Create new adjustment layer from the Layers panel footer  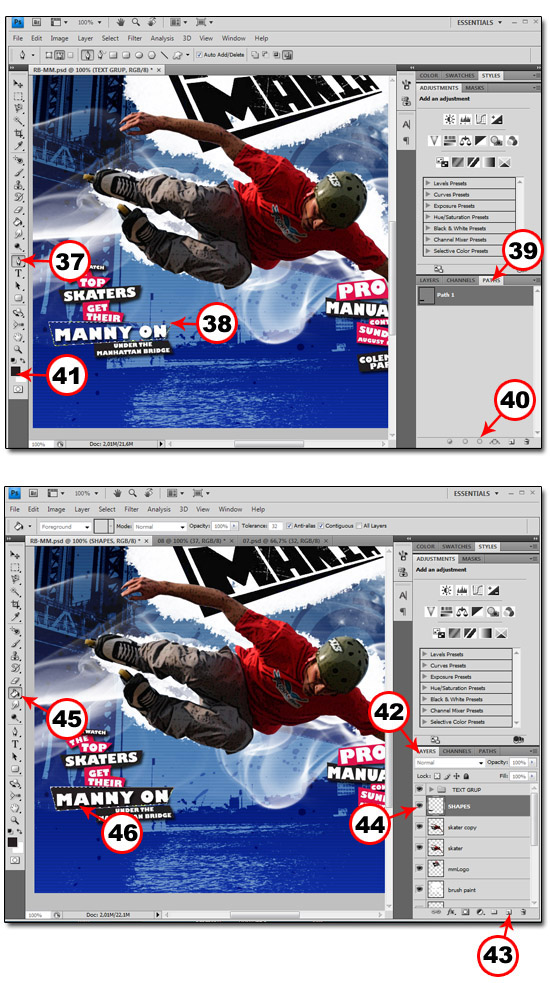[x=480, y=912]
